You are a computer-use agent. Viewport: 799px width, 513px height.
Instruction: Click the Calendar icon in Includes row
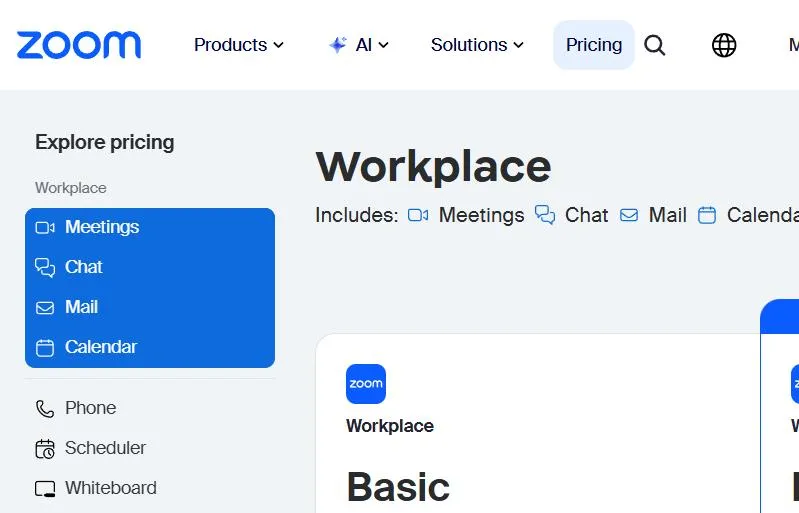pos(707,215)
